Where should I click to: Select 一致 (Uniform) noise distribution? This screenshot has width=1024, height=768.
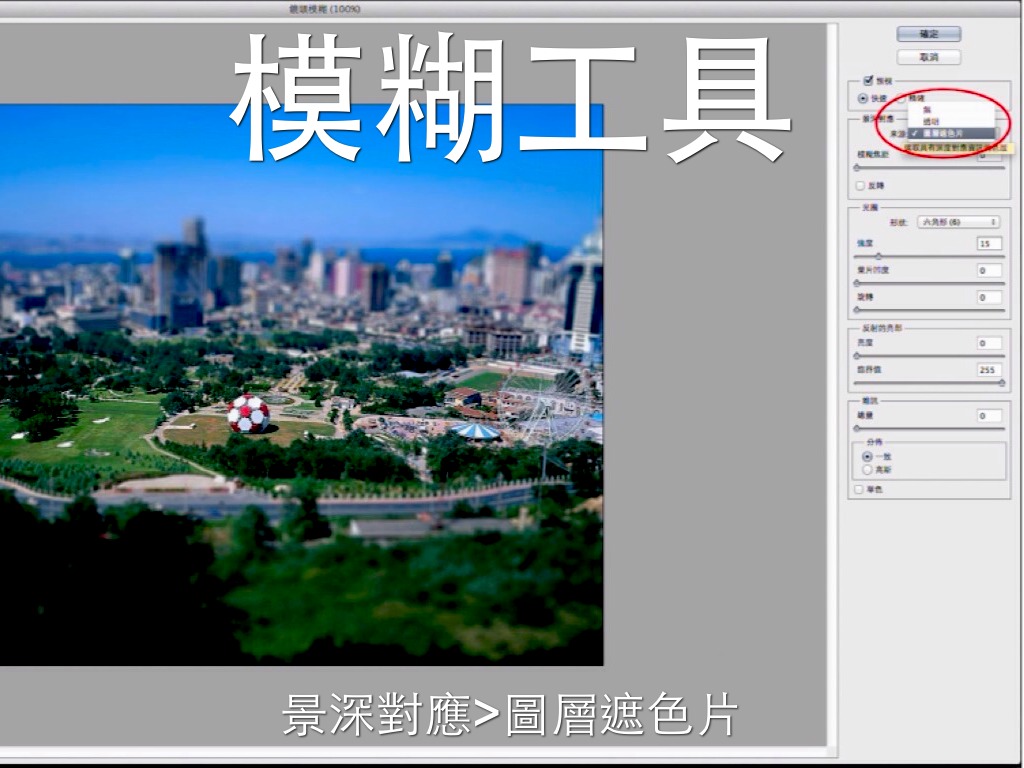[x=867, y=456]
